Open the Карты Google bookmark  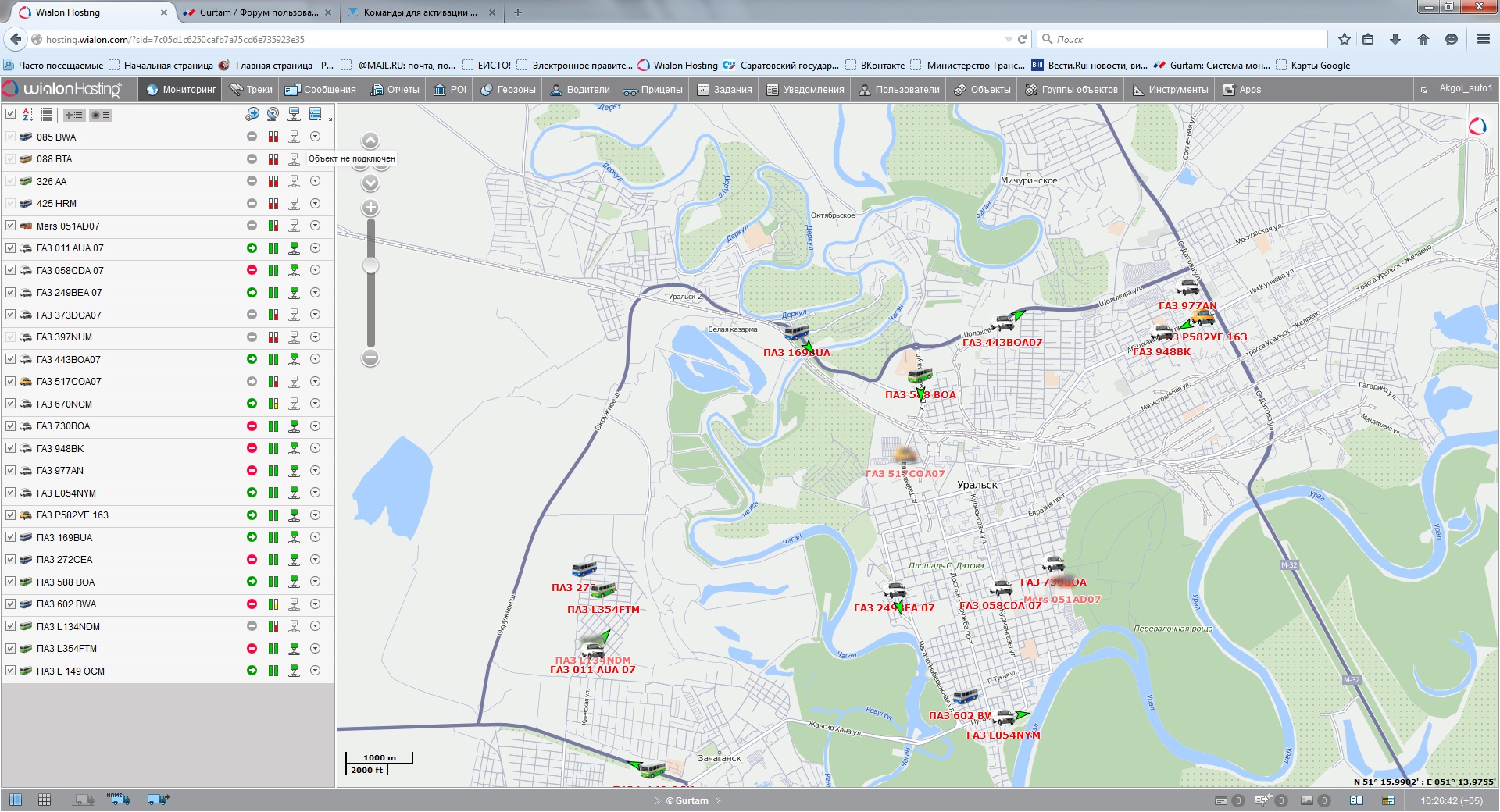point(1320,66)
